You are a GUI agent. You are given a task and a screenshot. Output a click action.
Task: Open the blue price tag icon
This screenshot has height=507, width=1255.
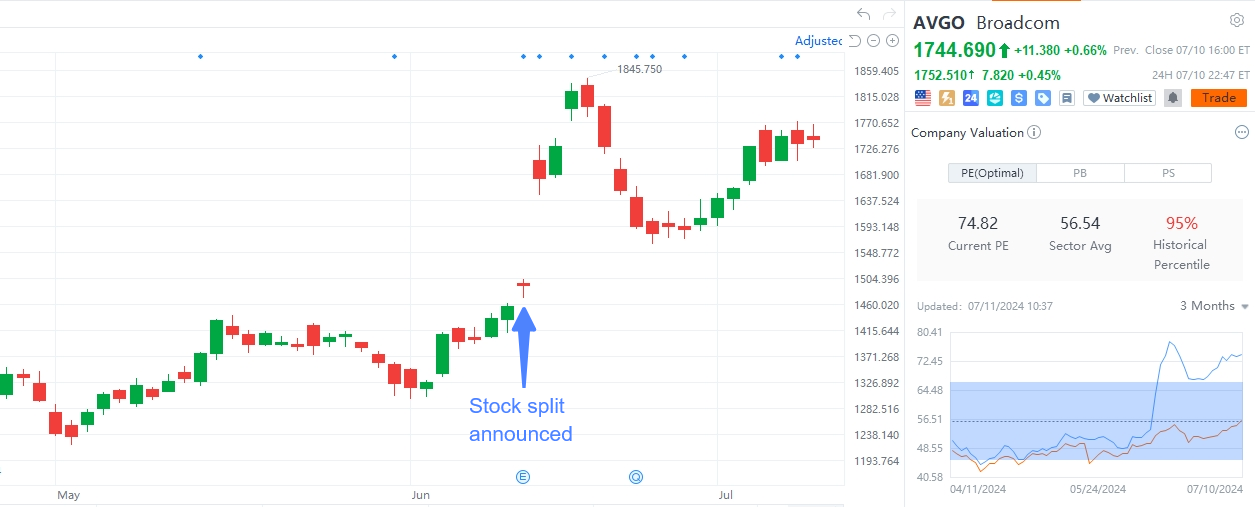point(1043,98)
